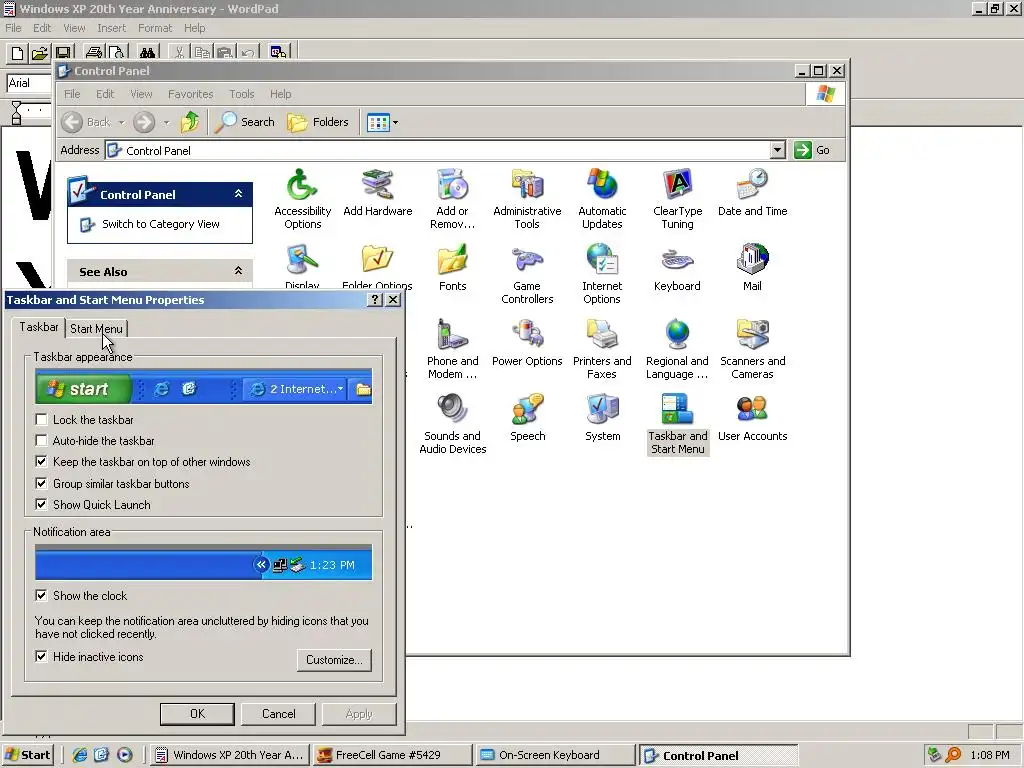The image size is (1024, 768).
Task: Open the Fonts folder icon
Action: [x=452, y=268]
